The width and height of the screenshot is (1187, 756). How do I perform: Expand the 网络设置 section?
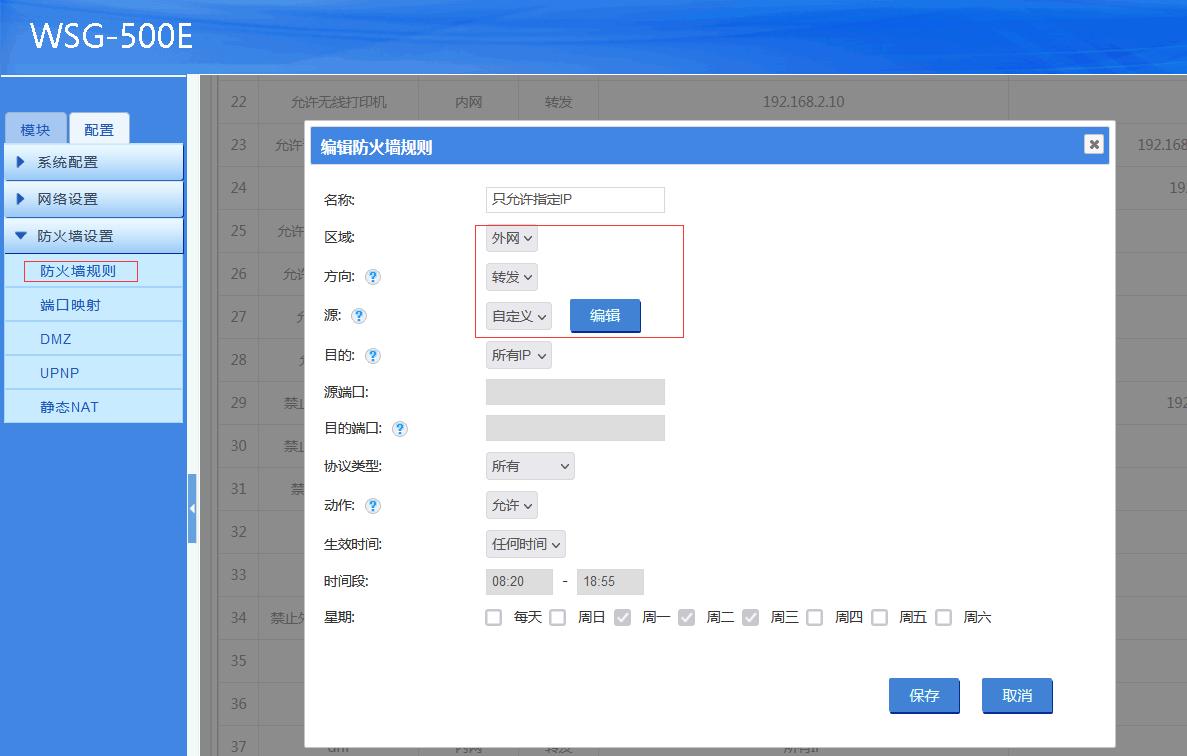(x=22, y=199)
